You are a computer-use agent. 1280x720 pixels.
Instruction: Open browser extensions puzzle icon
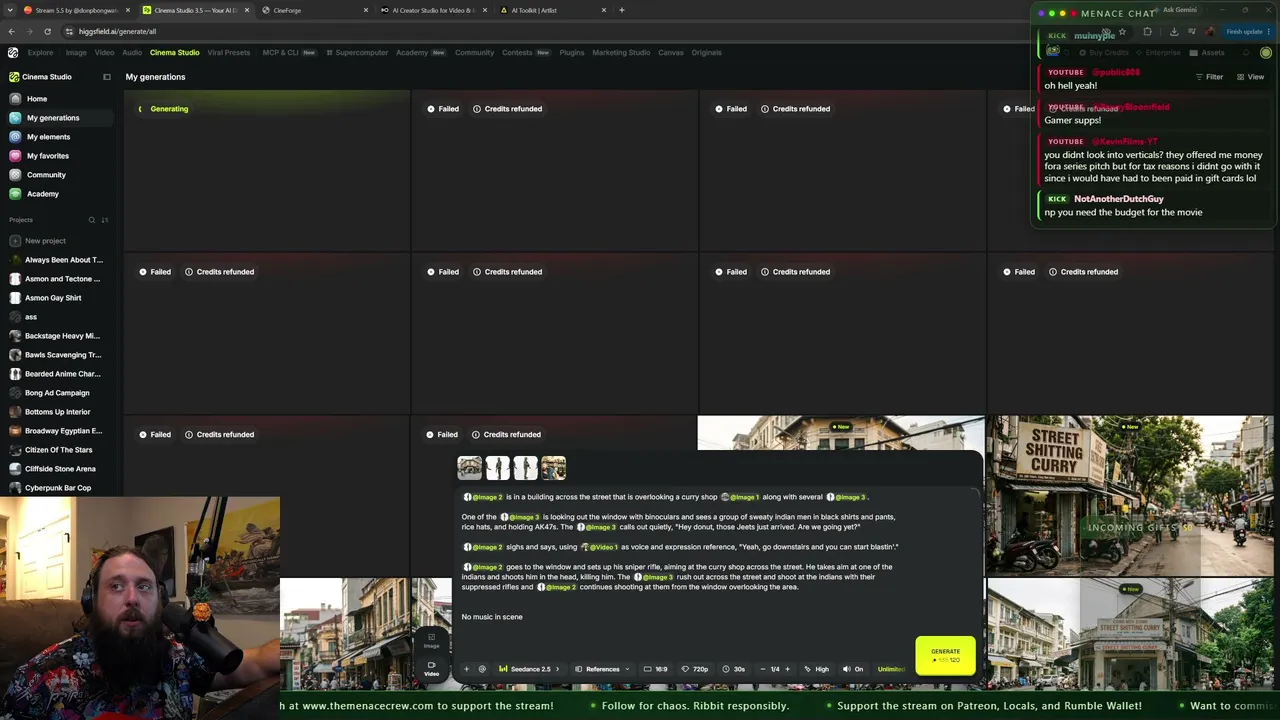1148,32
